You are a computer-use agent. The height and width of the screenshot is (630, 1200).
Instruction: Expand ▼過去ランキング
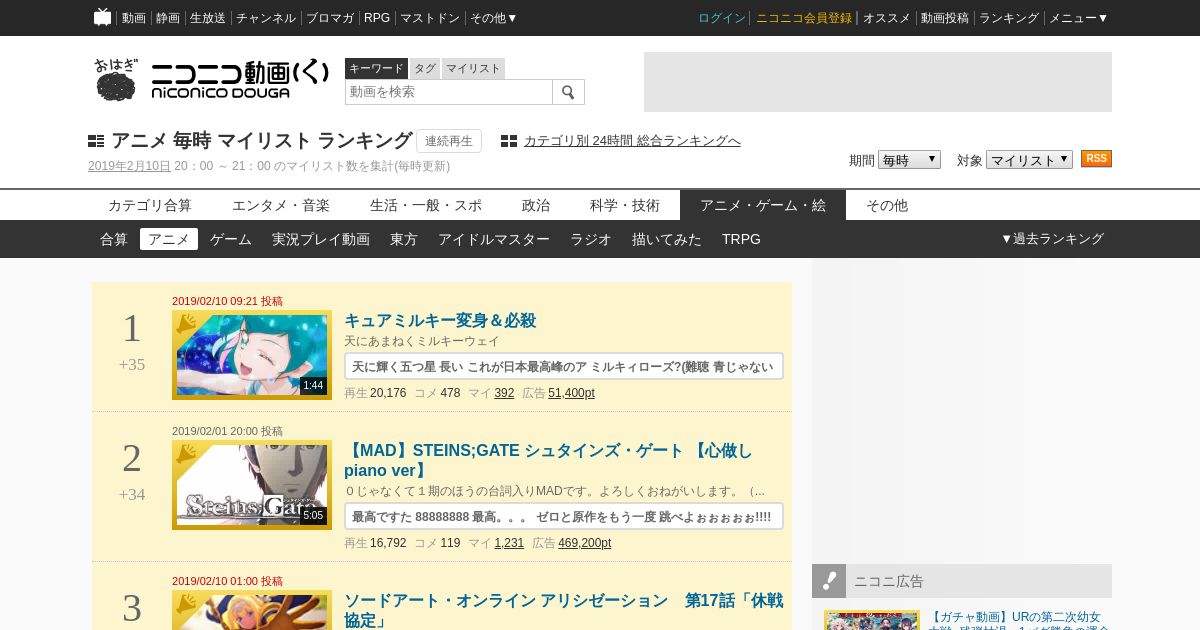(x=1052, y=239)
